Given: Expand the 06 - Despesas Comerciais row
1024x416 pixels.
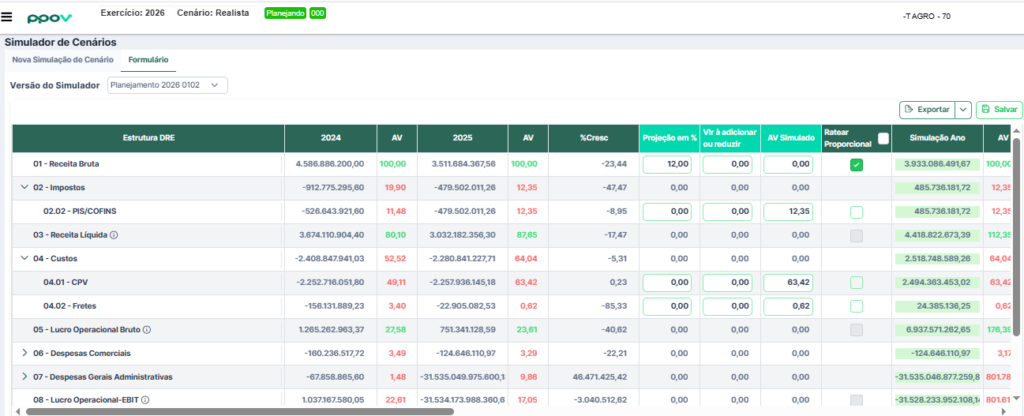Looking at the screenshot, I should point(24,353).
